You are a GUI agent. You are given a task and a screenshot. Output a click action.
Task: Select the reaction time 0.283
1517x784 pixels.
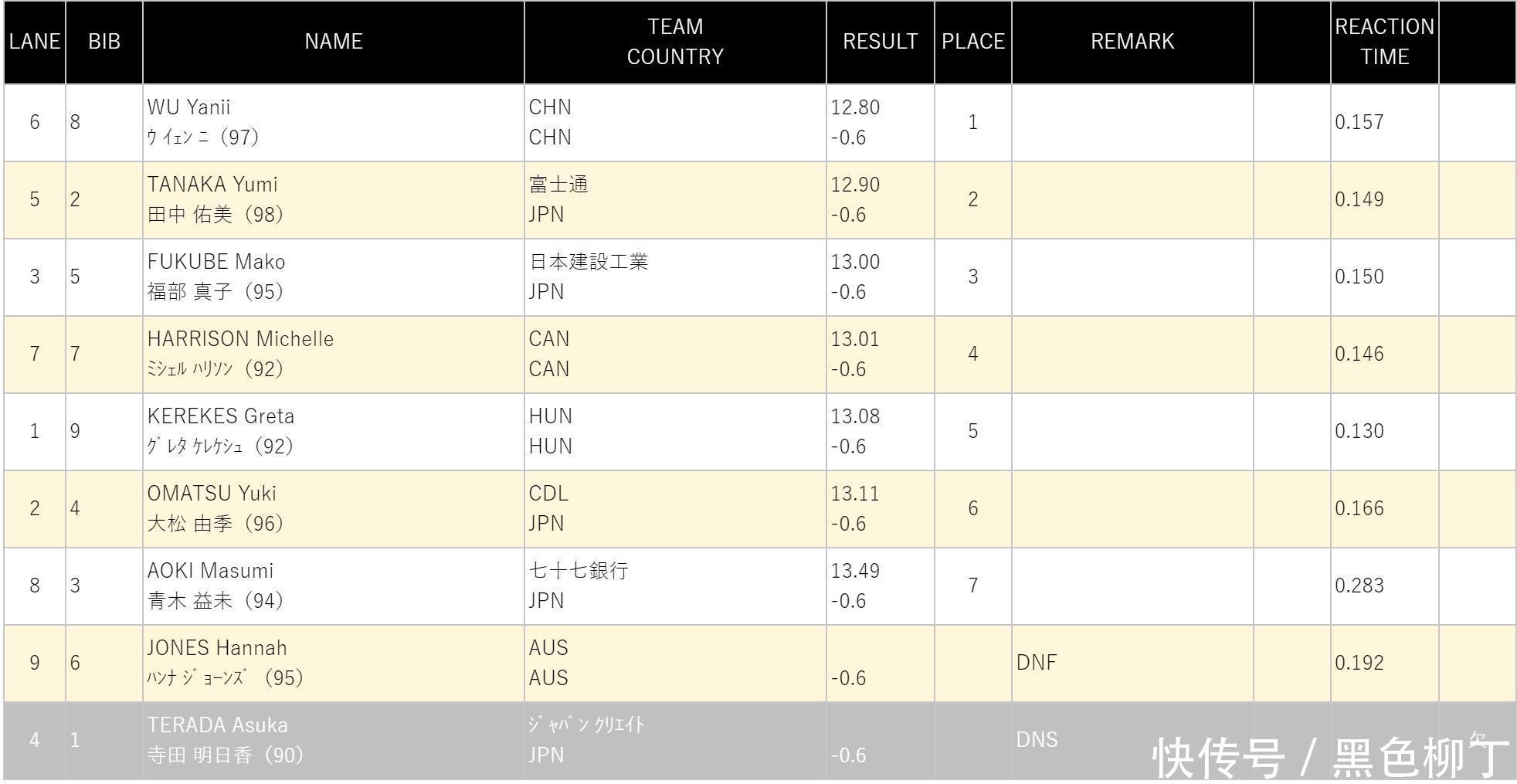point(1359,585)
